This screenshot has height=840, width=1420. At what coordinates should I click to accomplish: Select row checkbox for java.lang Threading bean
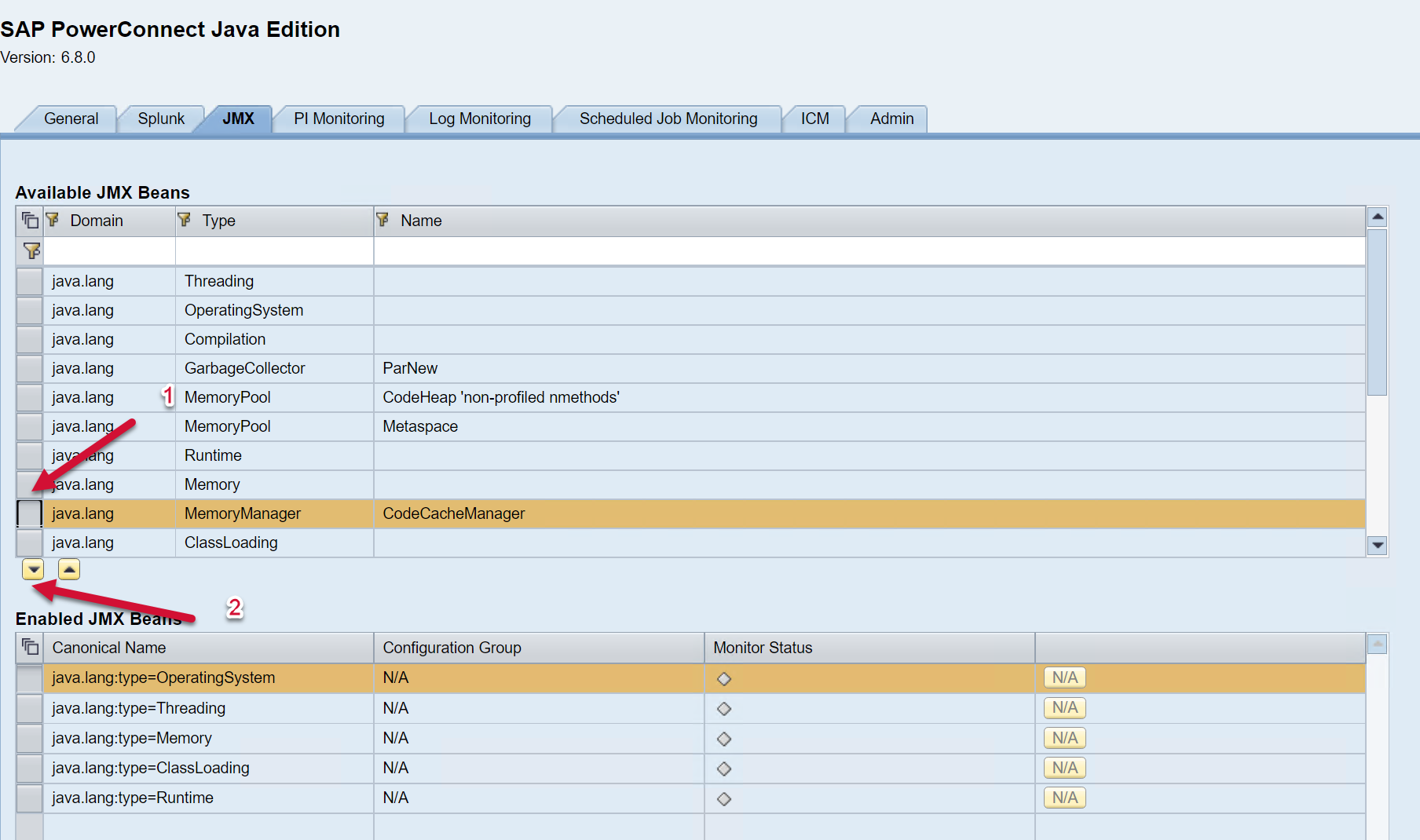coord(30,281)
